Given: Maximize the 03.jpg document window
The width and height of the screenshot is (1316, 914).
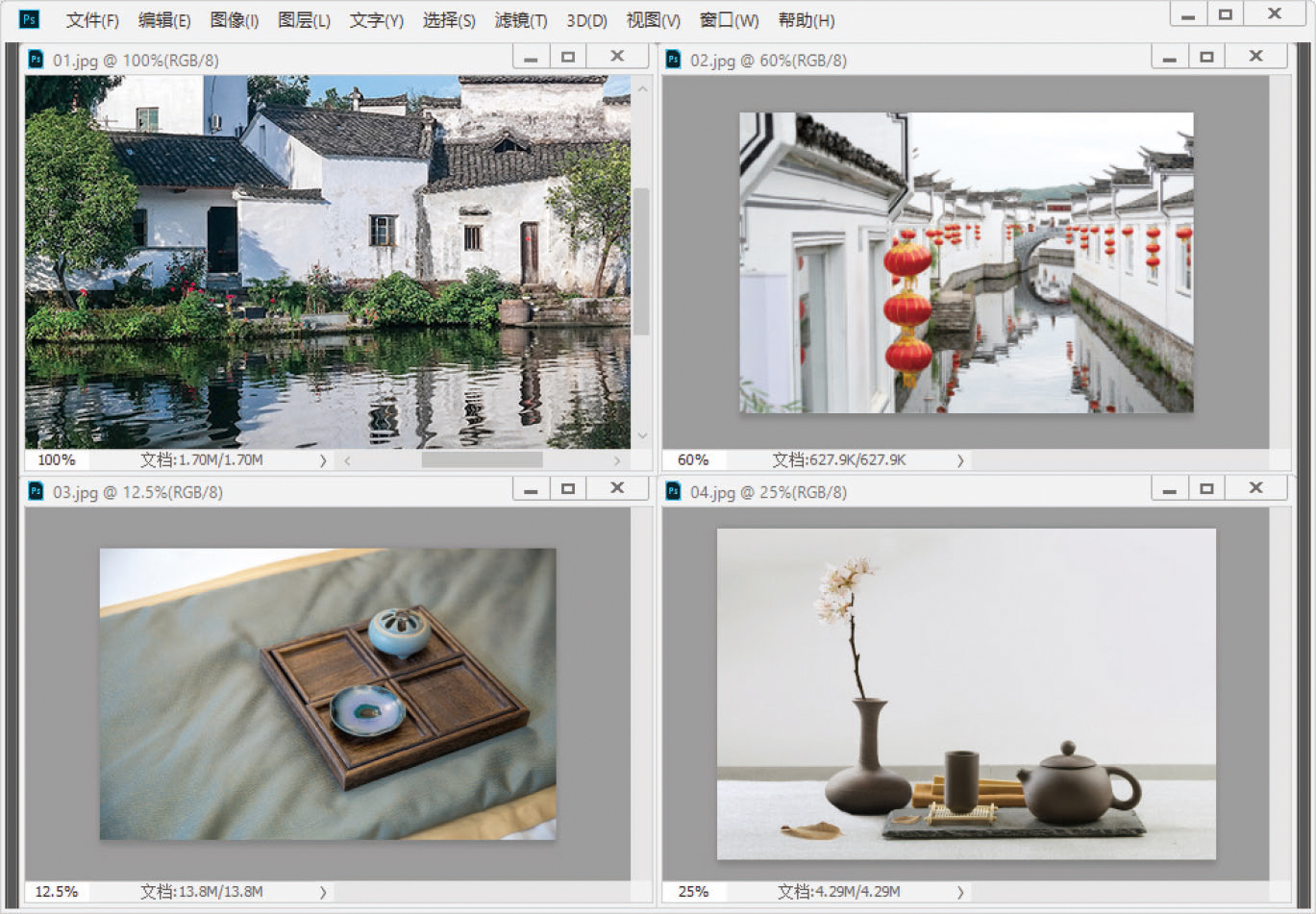Looking at the screenshot, I should [x=568, y=488].
